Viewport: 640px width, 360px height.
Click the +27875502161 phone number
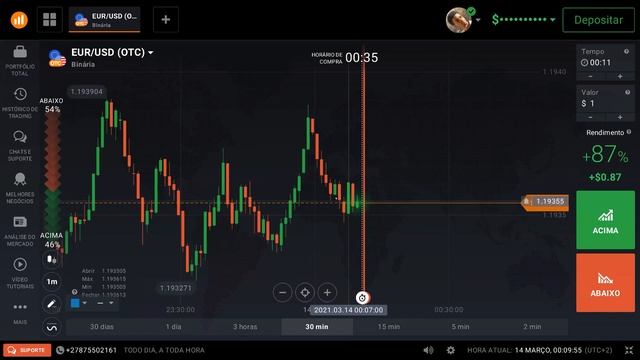[x=91, y=350]
